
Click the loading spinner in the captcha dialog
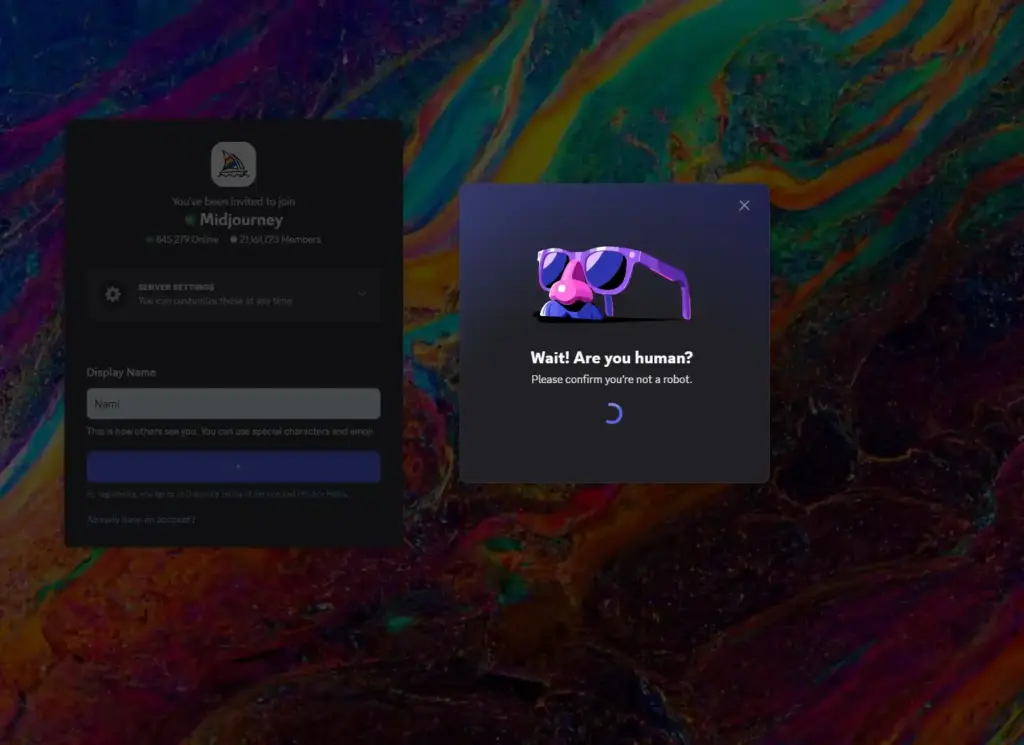[x=613, y=413]
